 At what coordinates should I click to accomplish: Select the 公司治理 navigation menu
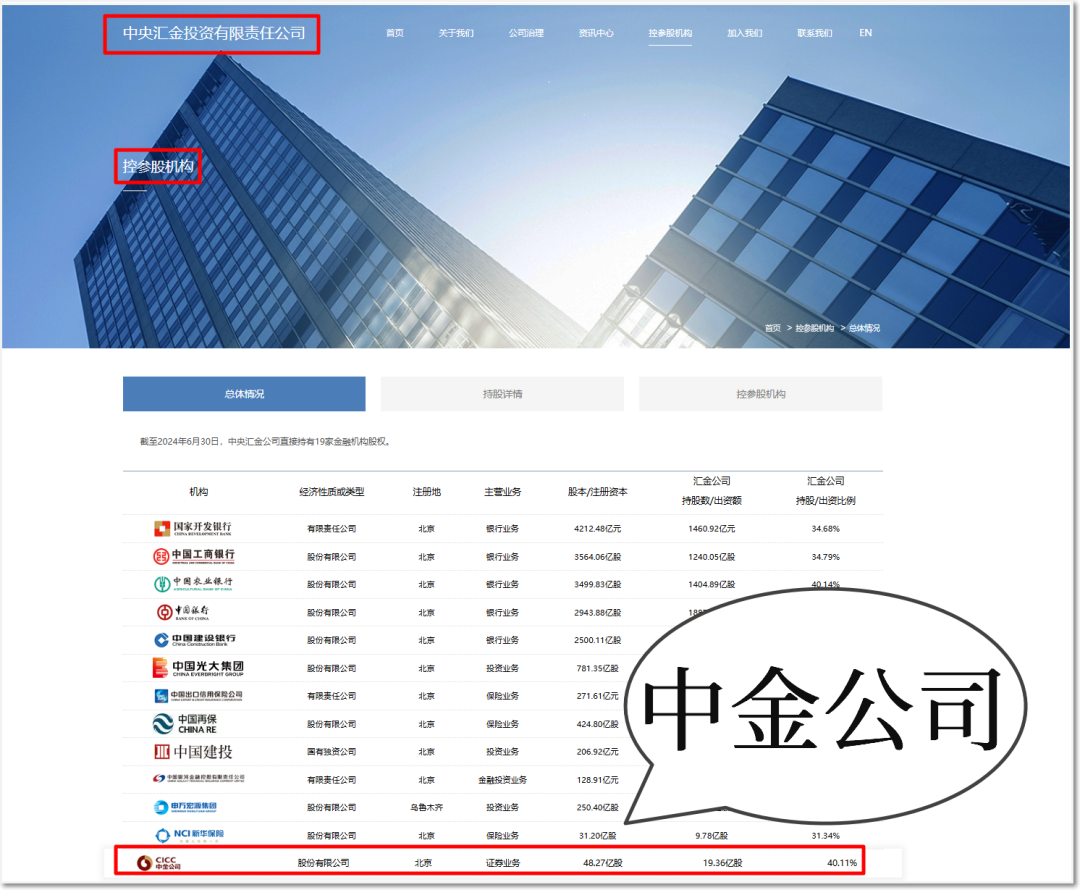525,32
